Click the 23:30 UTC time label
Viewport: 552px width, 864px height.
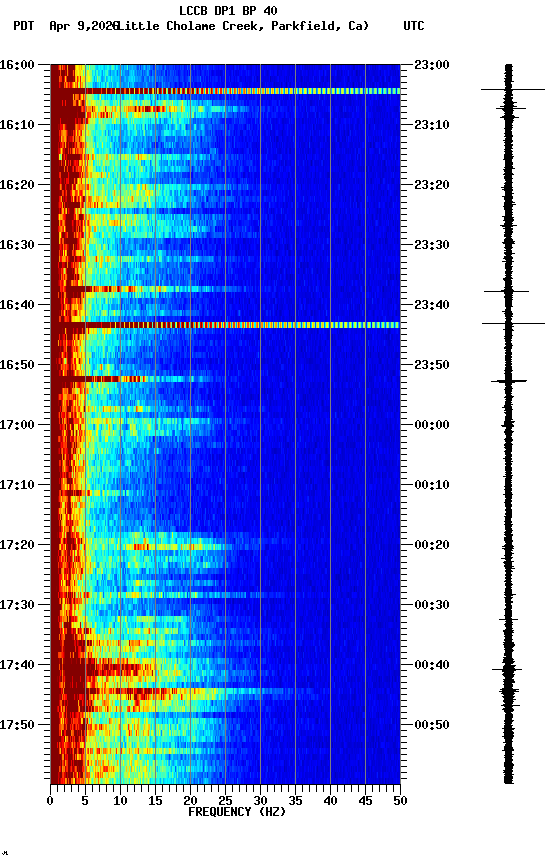432,245
